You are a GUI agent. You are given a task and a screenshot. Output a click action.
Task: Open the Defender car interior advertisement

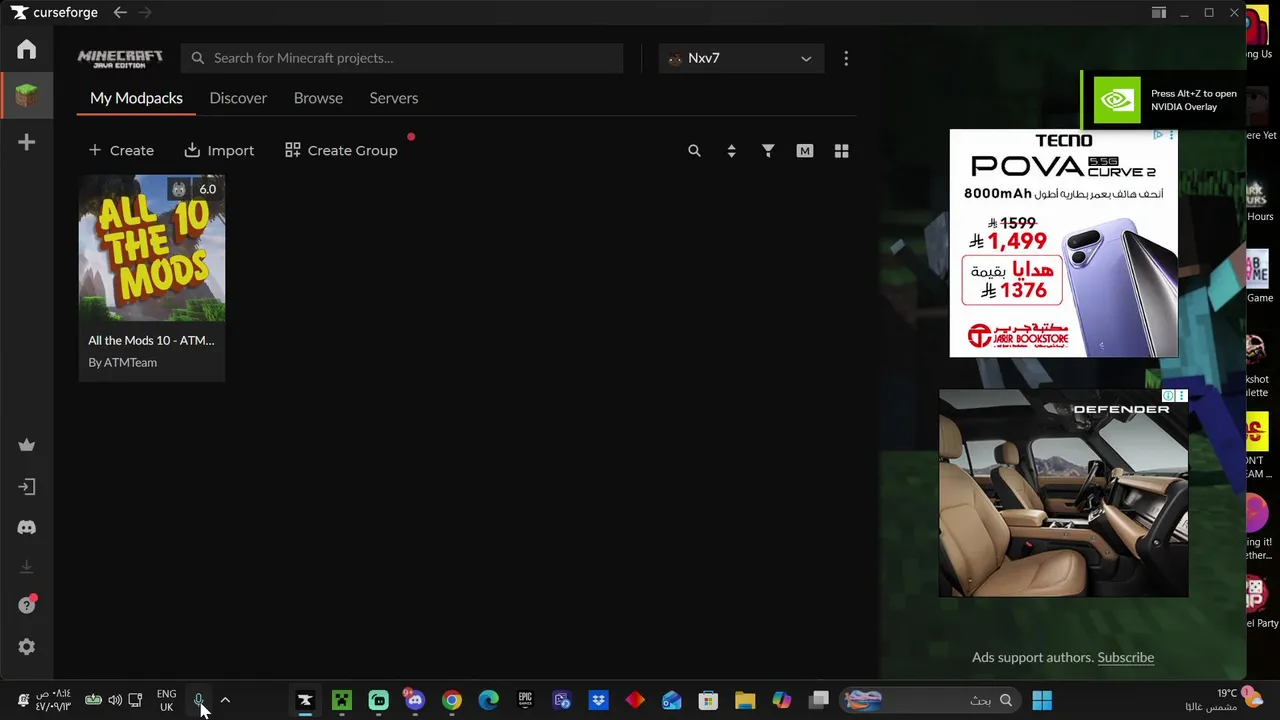click(1064, 493)
